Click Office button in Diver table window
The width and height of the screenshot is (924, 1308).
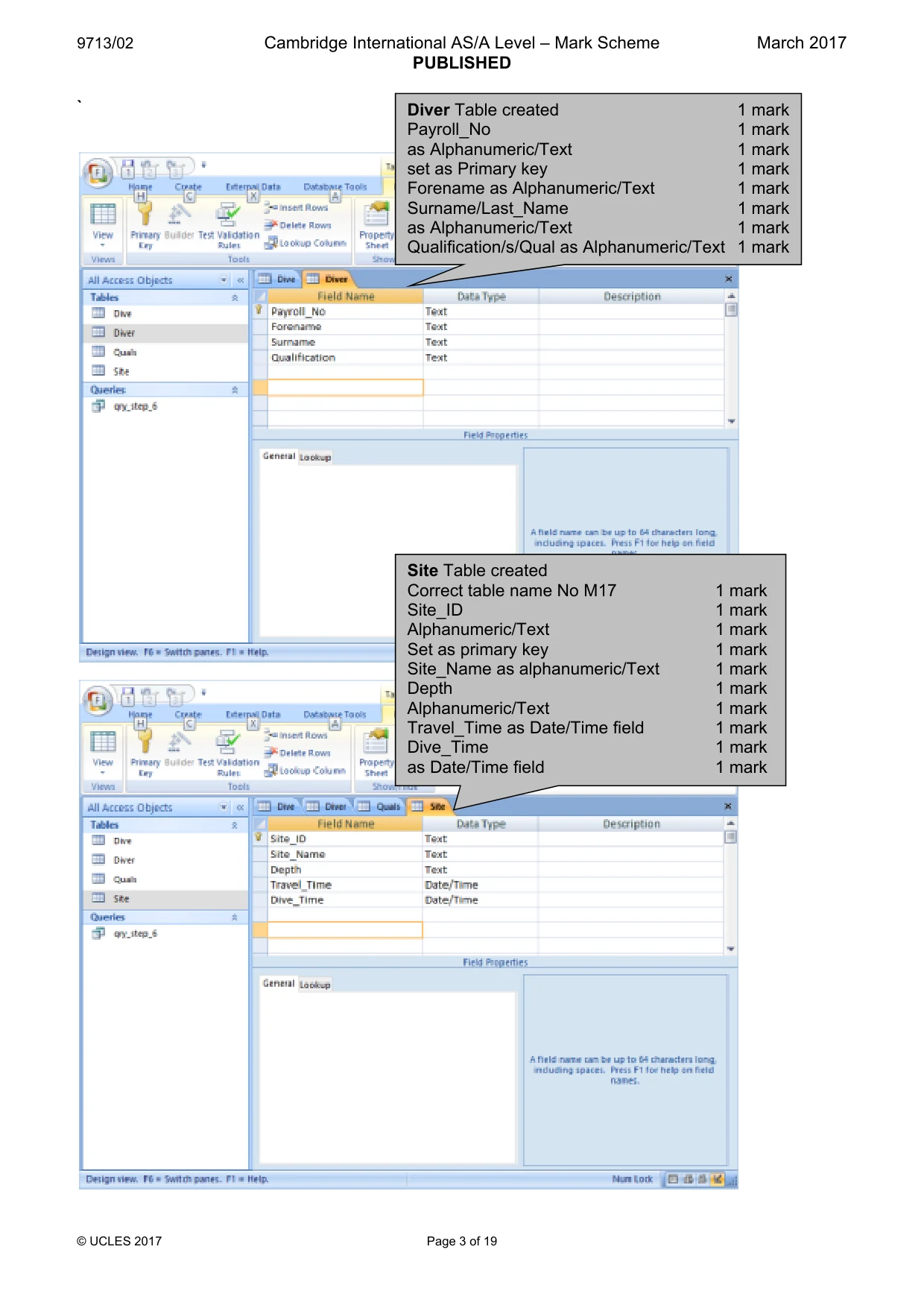point(98,174)
